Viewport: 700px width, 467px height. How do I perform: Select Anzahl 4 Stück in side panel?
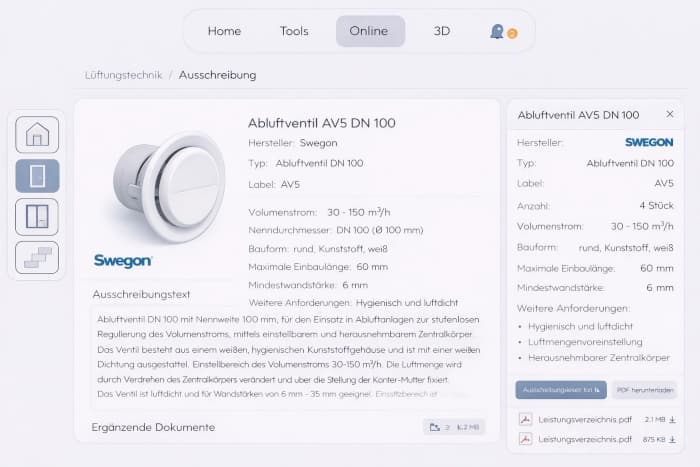(x=656, y=206)
